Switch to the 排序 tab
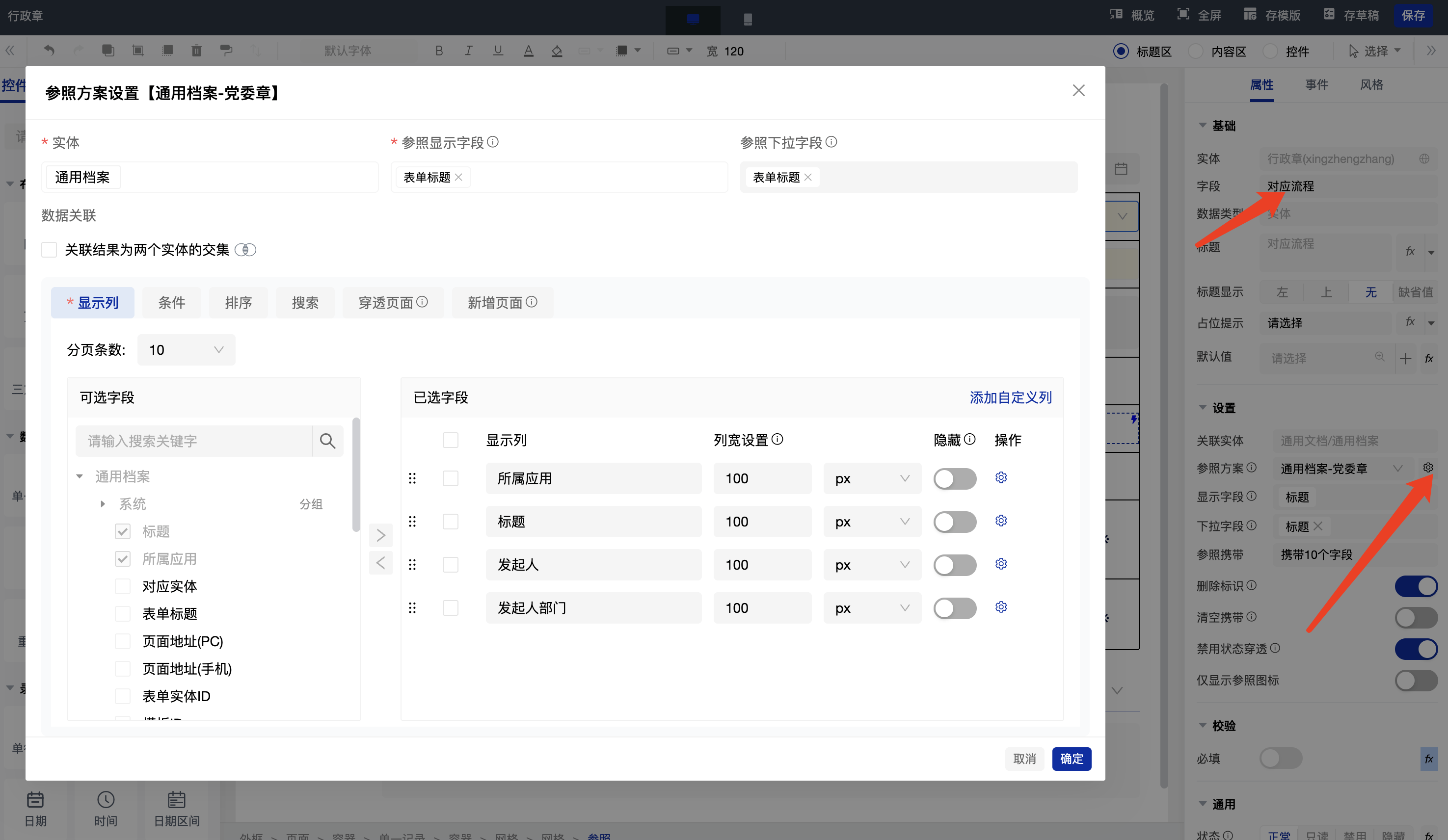This screenshot has width=1448, height=840. (238, 302)
